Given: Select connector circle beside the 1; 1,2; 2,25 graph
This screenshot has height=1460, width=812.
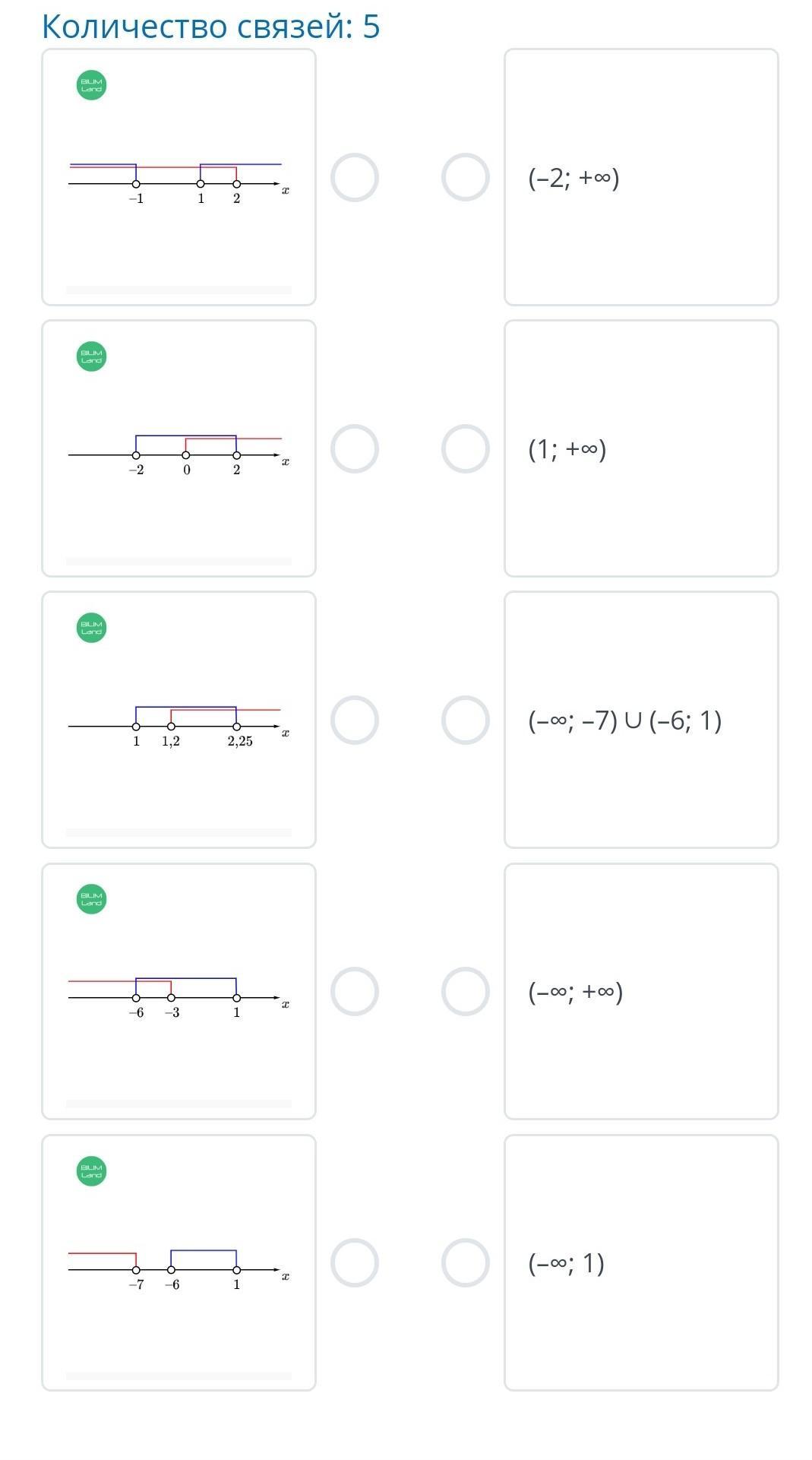Looking at the screenshot, I should click(355, 720).
